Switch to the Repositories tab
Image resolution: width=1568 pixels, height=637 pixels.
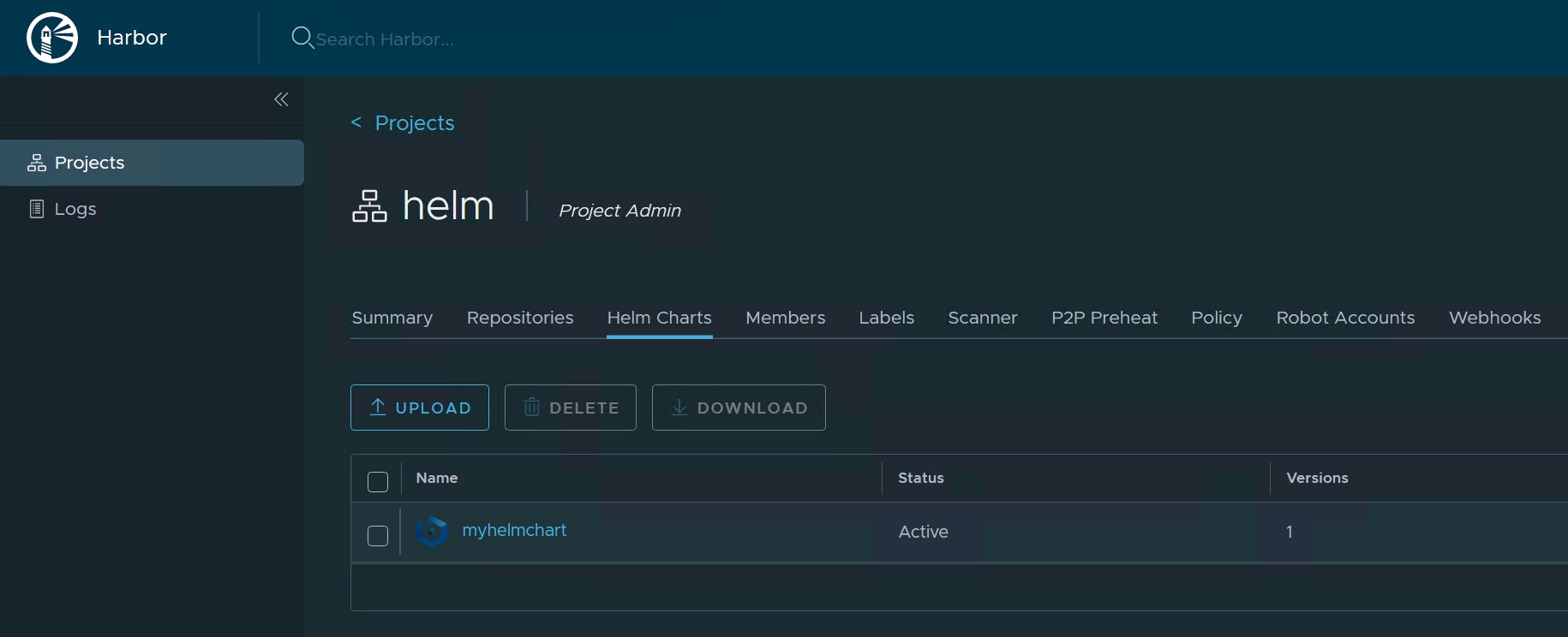520,318
